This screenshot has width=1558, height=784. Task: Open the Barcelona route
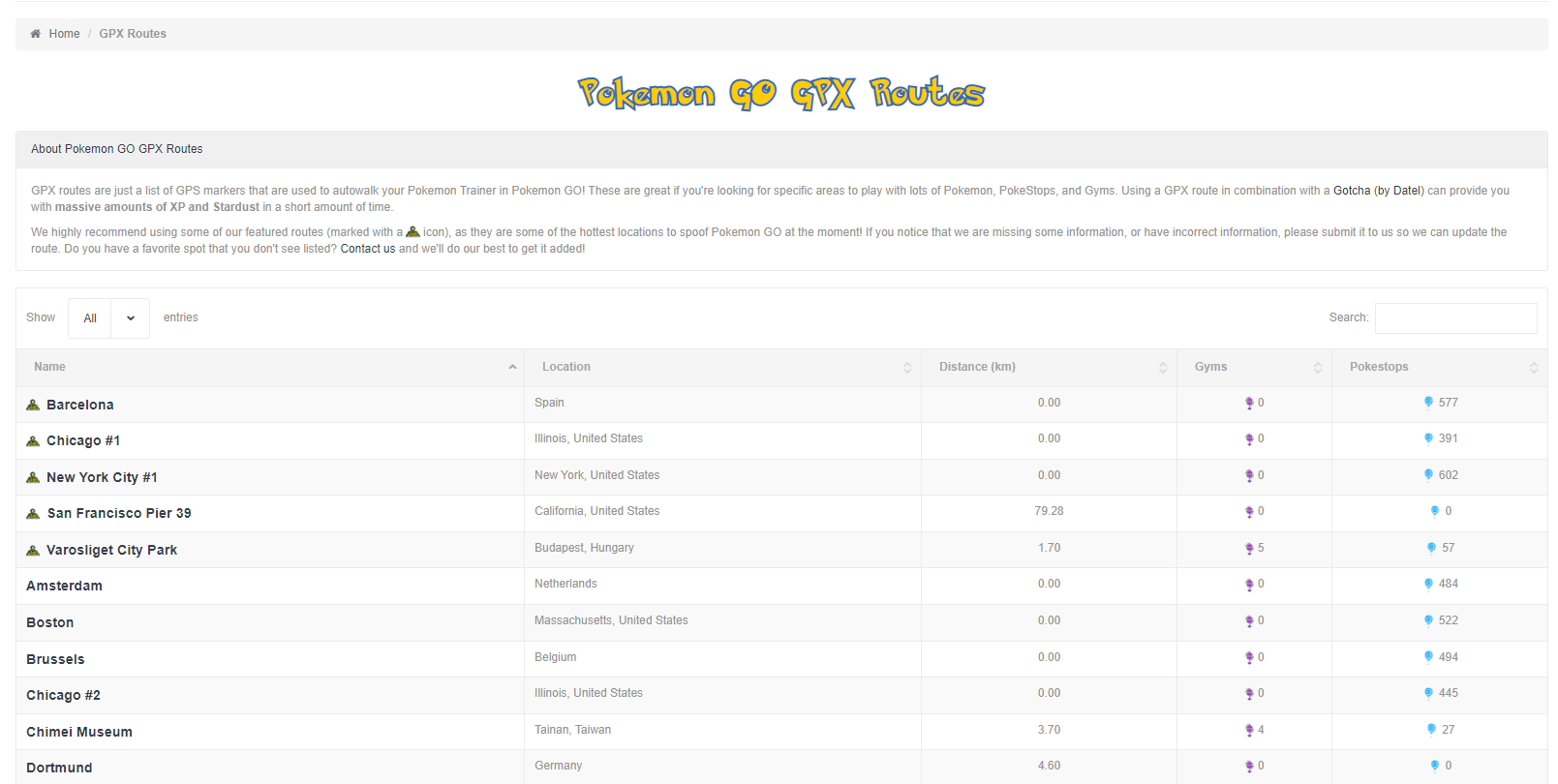coord(80,406)
